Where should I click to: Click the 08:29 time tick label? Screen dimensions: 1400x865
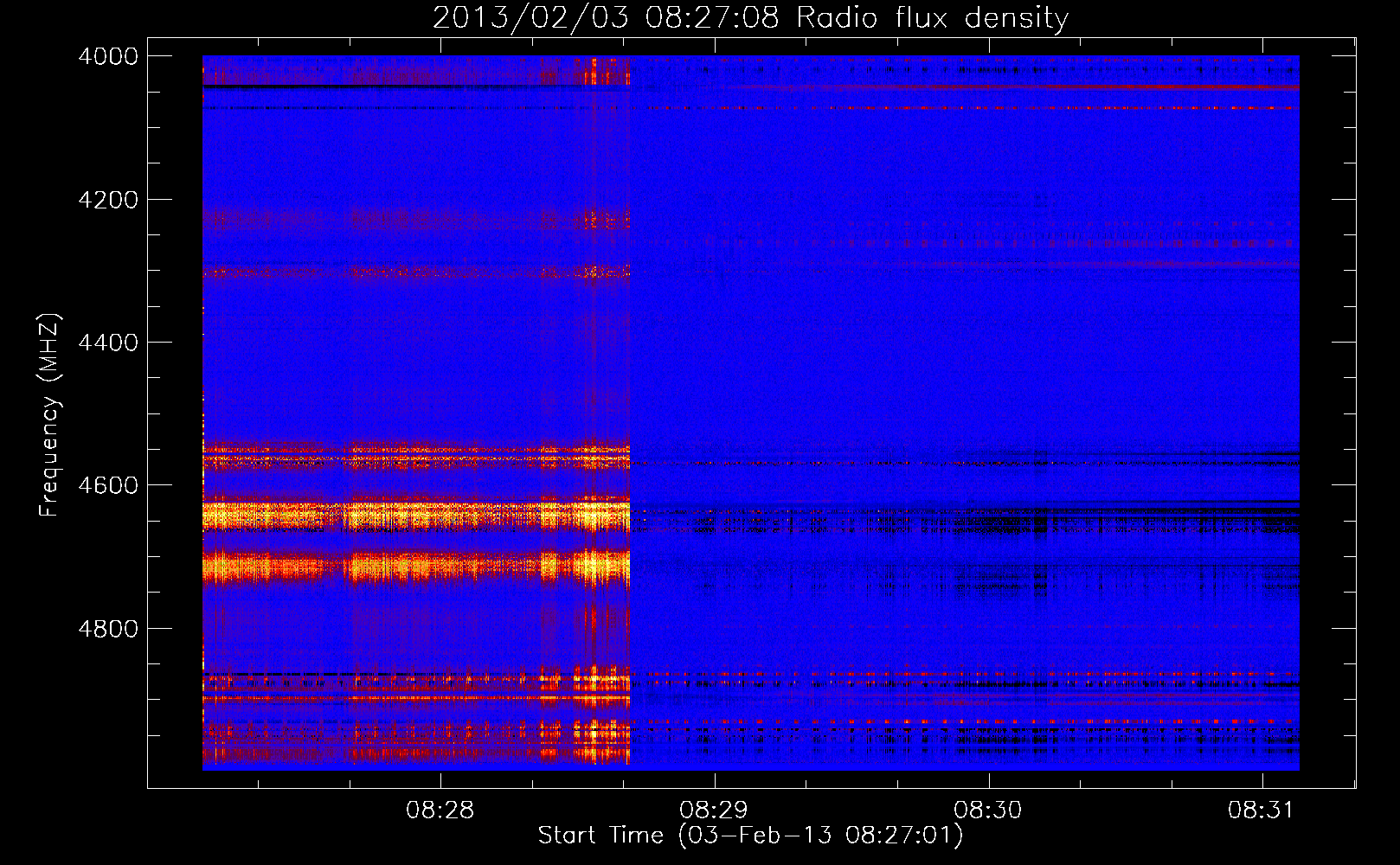715,811
